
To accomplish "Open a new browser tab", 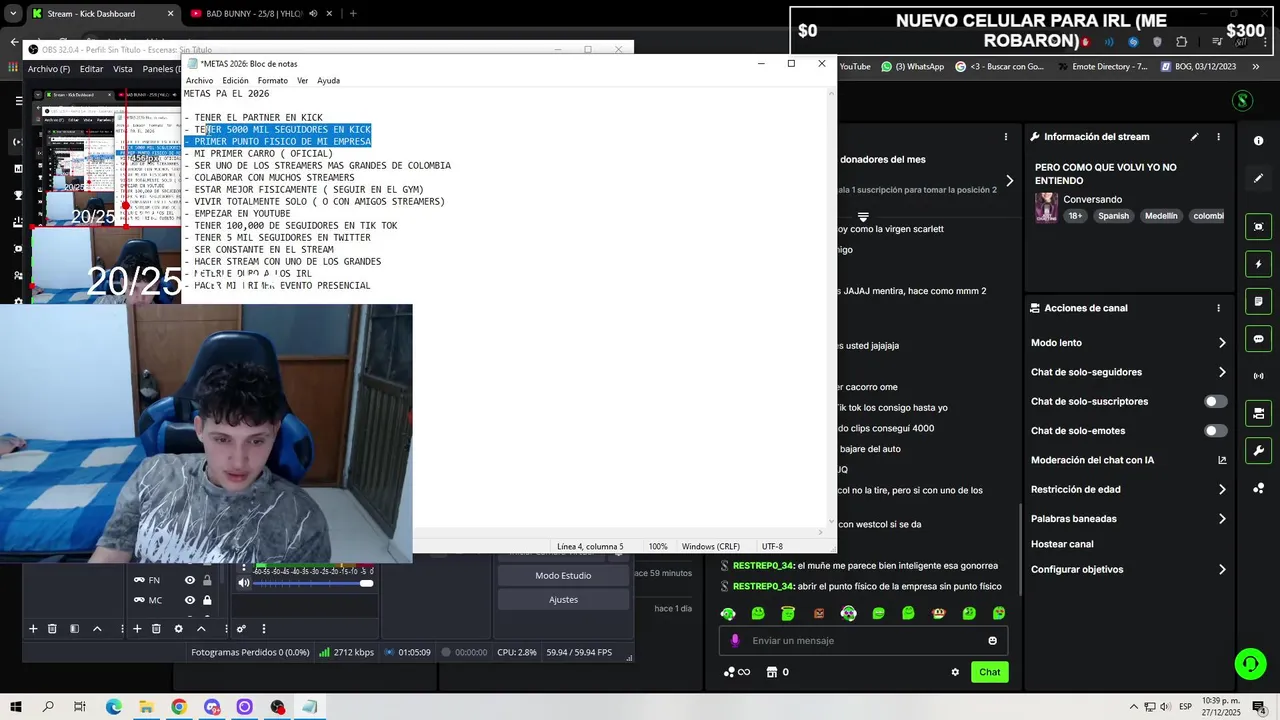I will 352,14.
